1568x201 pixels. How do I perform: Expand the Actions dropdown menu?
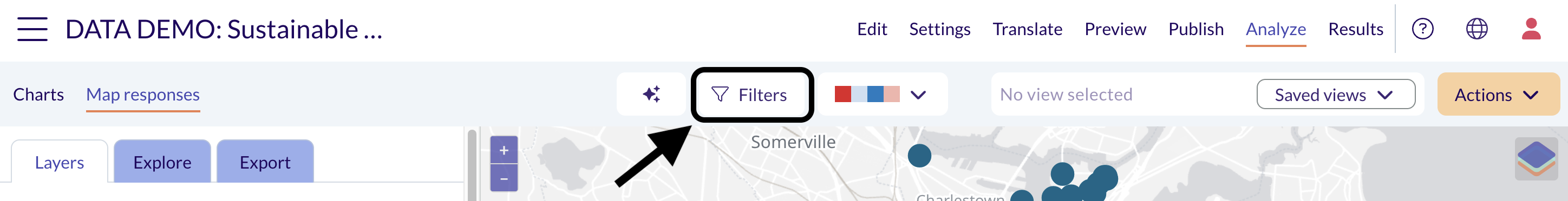coord(1498,95)
